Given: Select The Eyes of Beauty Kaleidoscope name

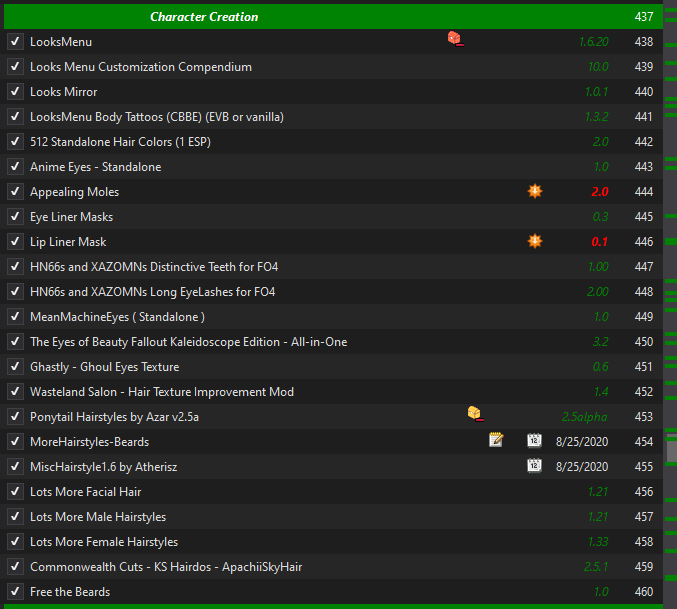Looking at the screenshot, I should [x=189, y=342].
